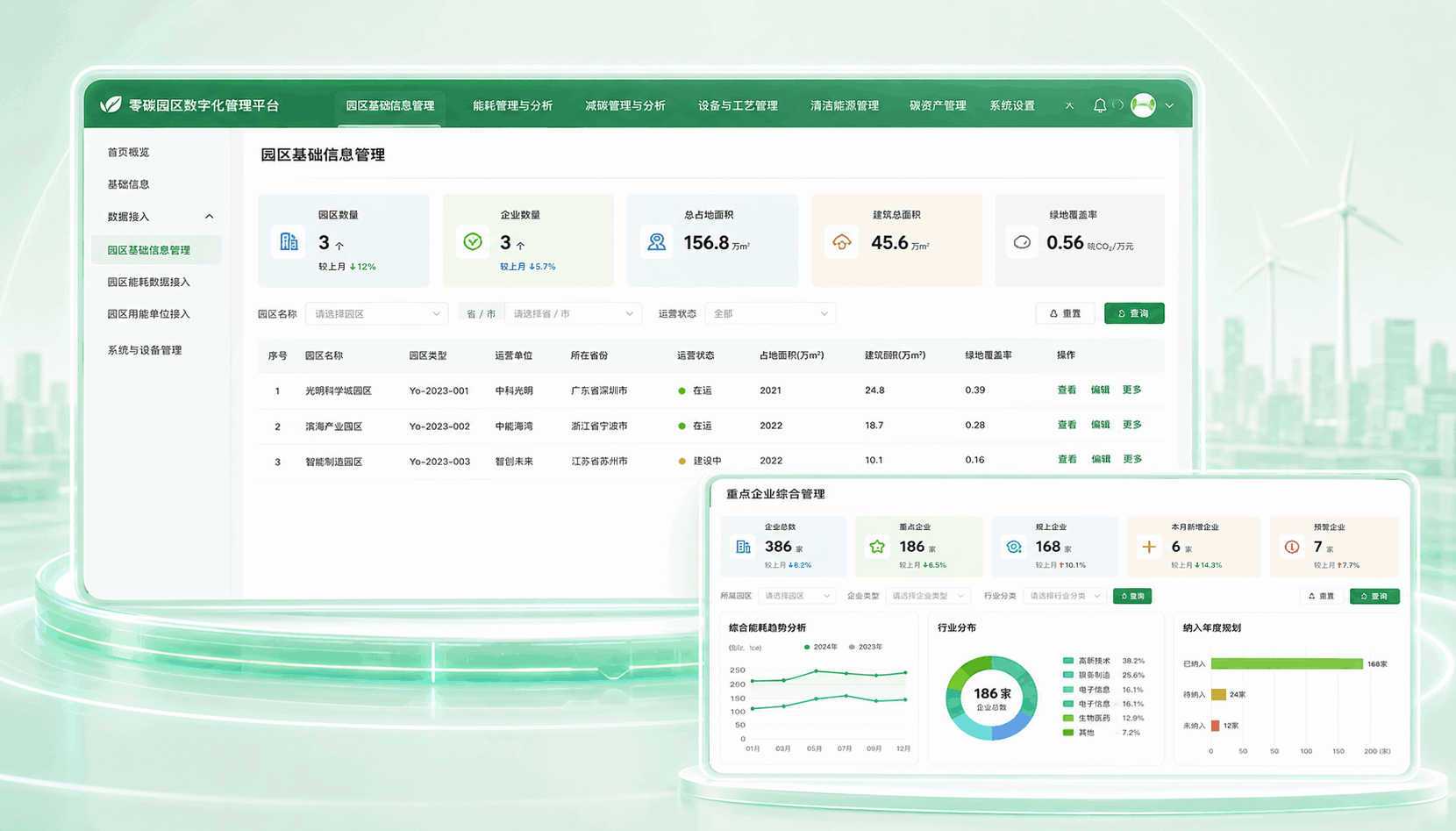
Task: Open 系统与设备管理 in sidebar
Action: [145, 350]
